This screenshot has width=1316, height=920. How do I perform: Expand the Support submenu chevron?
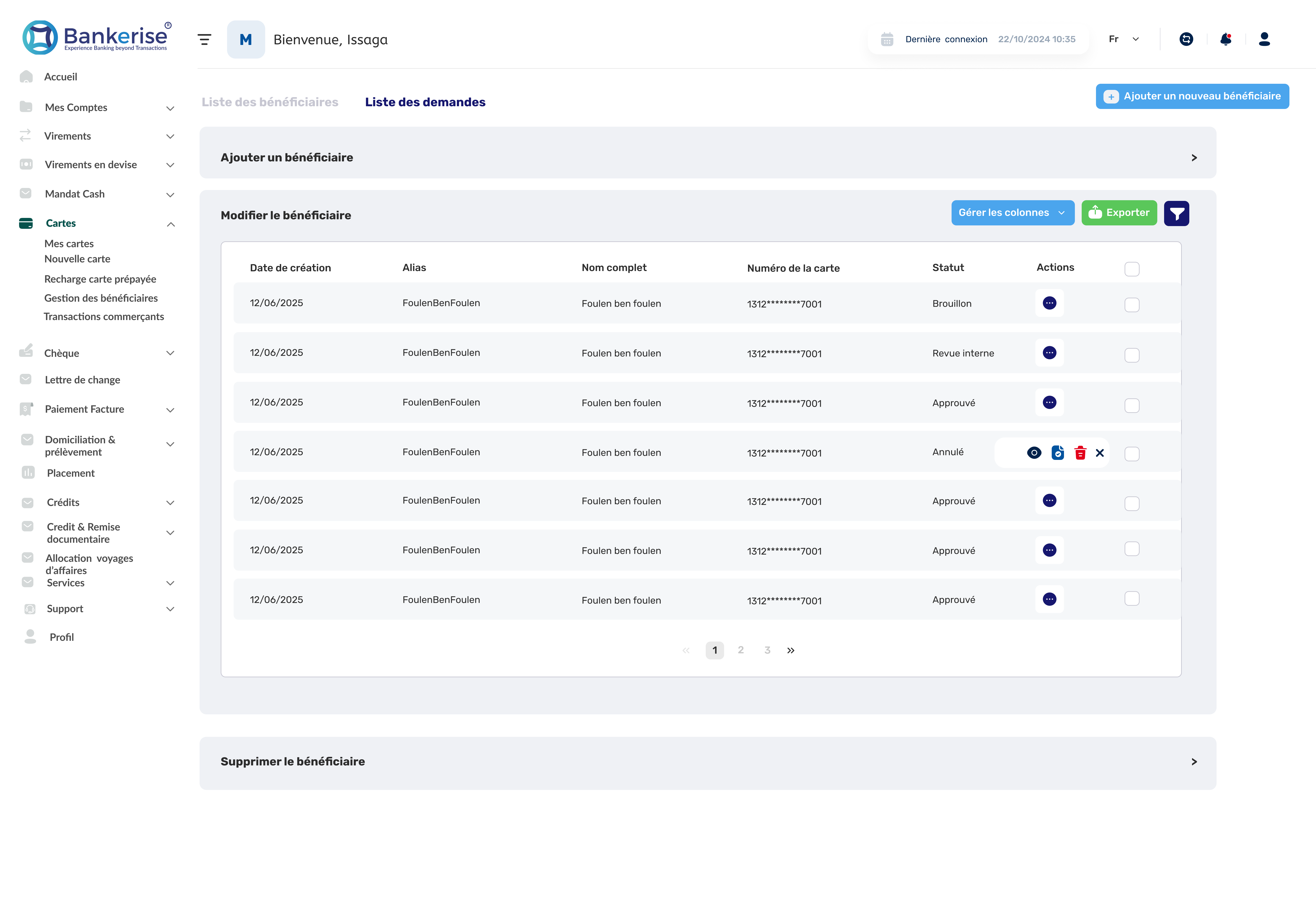[170, 609]
